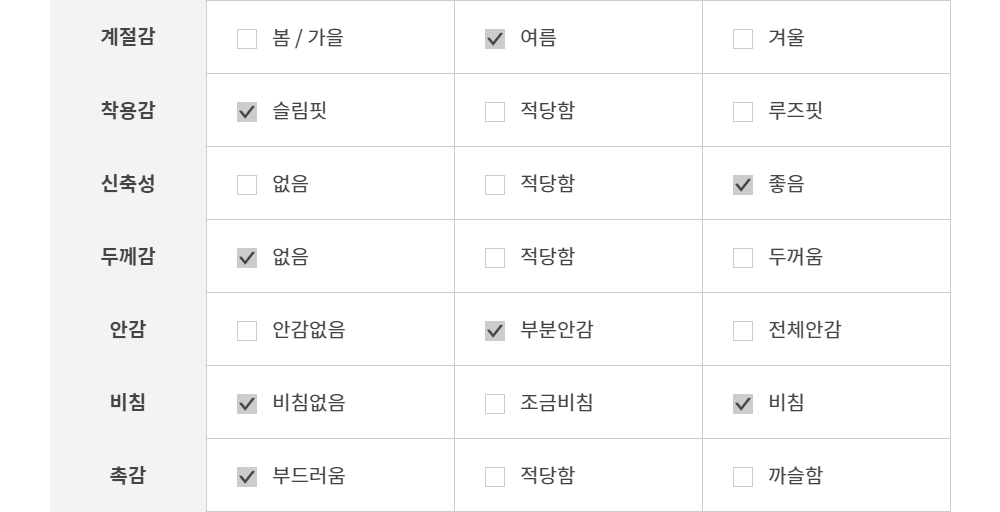Image resolution: width=1000 pixels, height=512 pixels.
Task: Check 없음 in the 신축성 row
Action: pyautogui.click(x=247, y=185)
